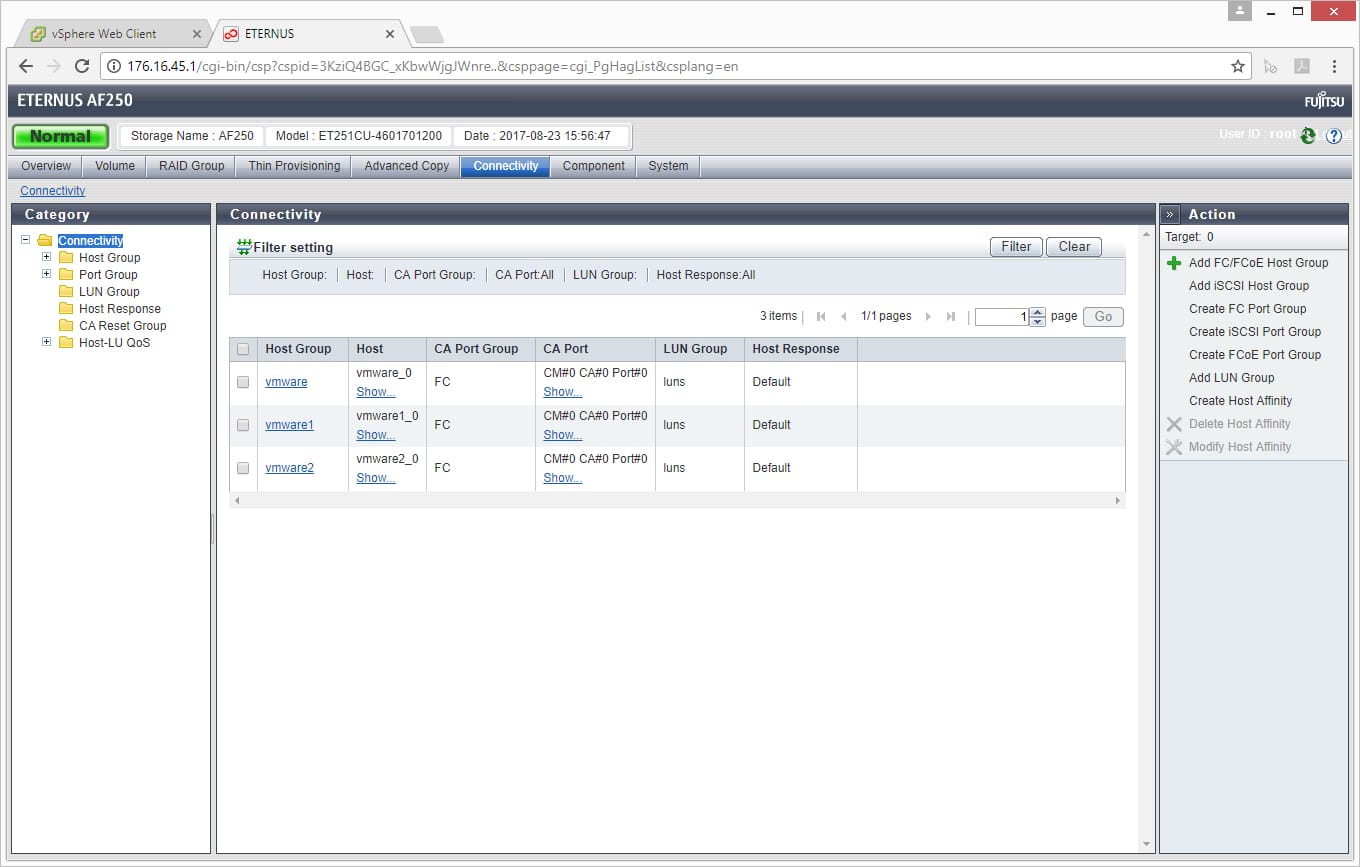Collapse the Connectivity root tree node
Screen dimensions: 1360x867
coord(25,240)
